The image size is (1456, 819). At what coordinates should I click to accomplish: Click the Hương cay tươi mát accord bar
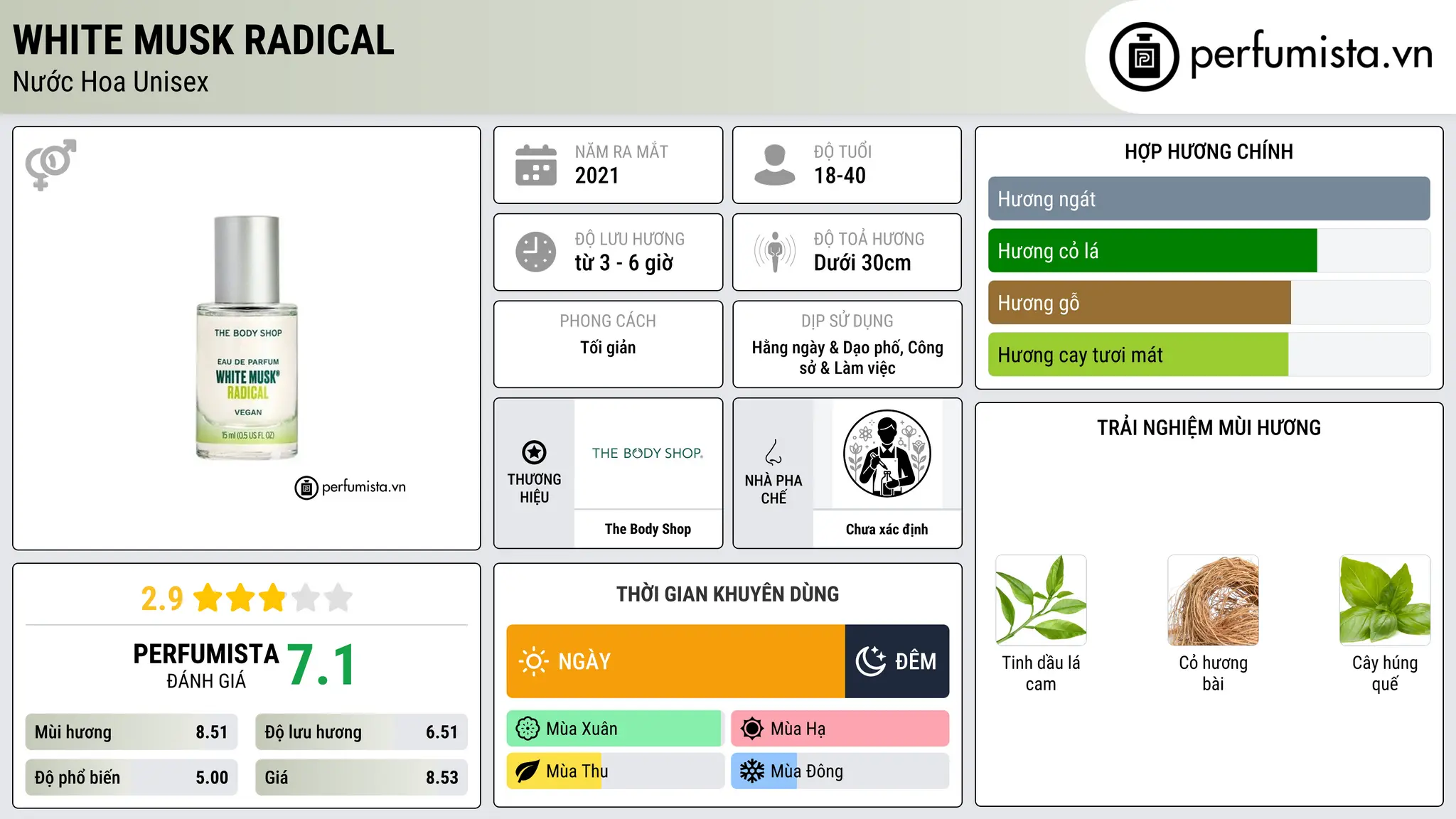coord(1209,355)
